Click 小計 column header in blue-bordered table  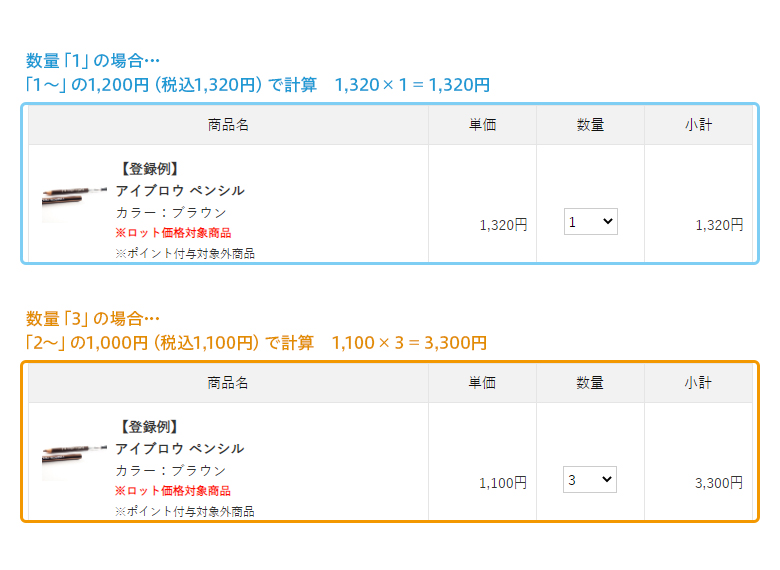click(698, 125)
